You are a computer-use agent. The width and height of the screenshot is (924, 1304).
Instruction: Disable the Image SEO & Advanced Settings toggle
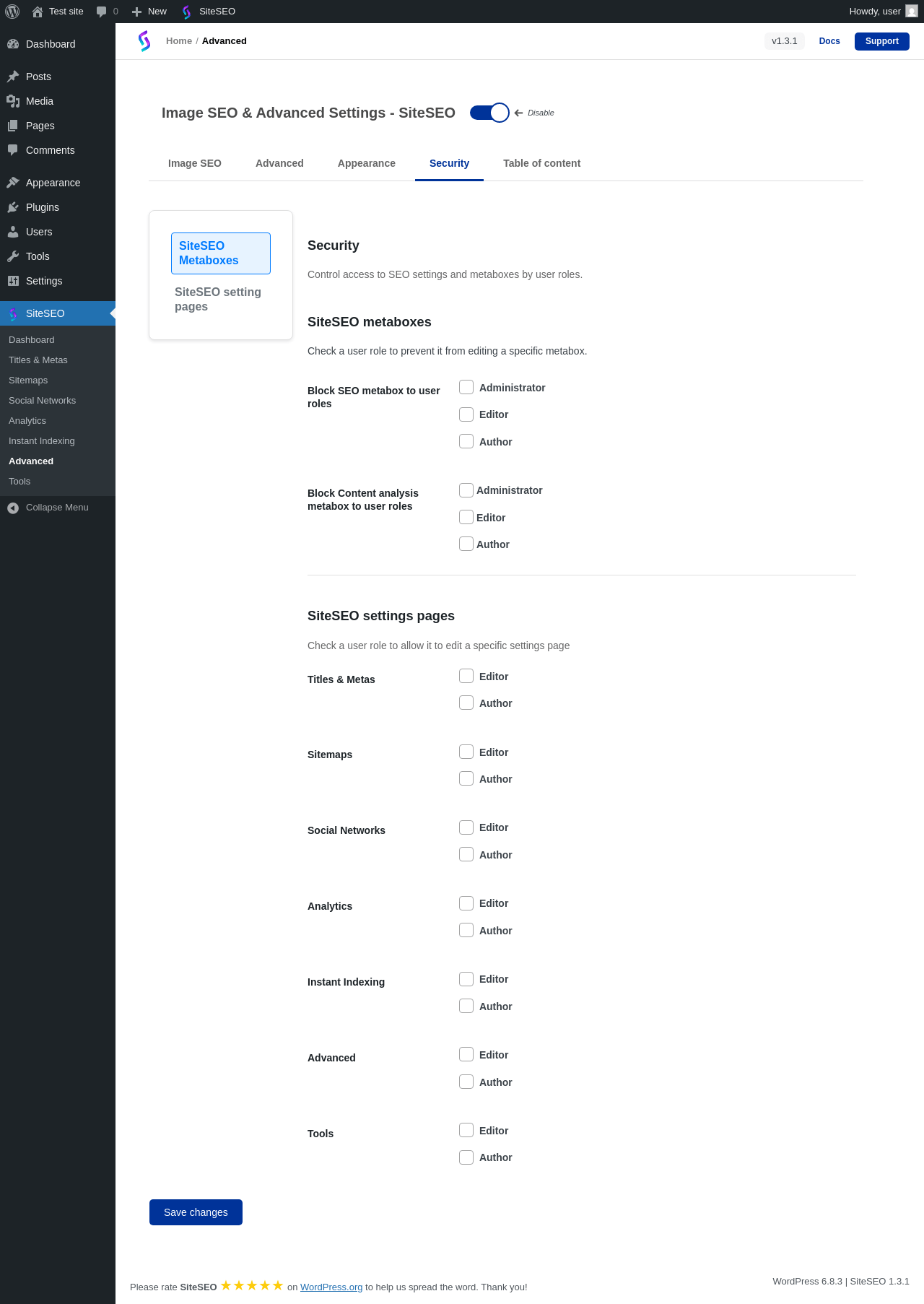[x=489, y=113]
